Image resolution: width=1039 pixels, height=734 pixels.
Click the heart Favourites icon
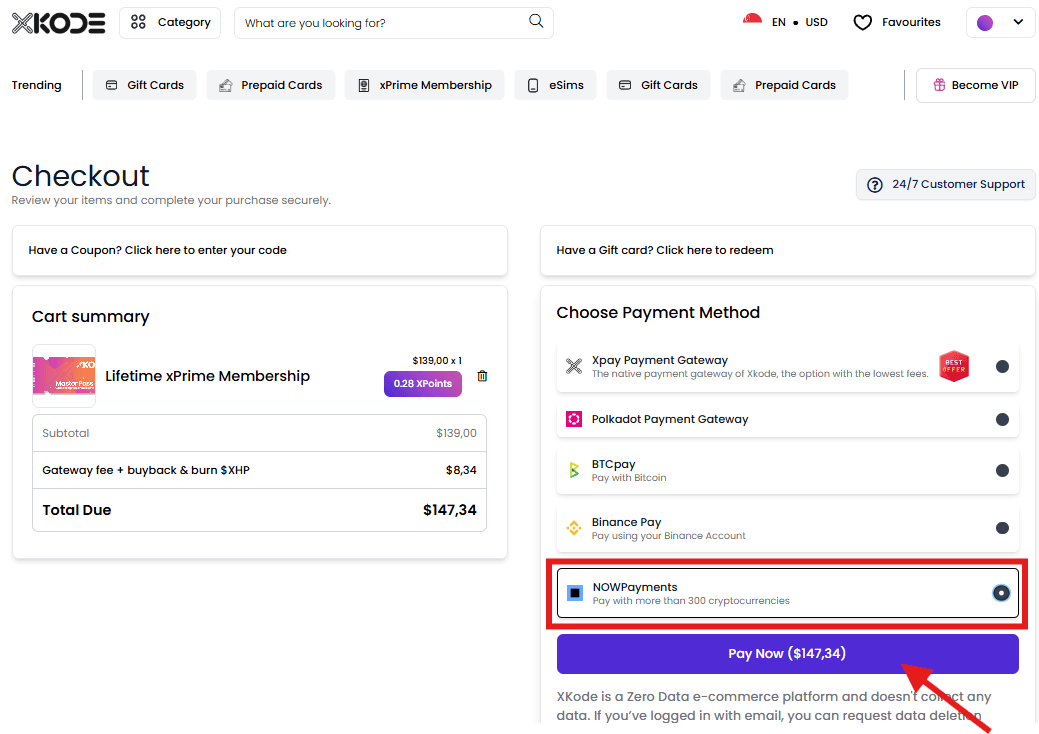tap(862, 23)
